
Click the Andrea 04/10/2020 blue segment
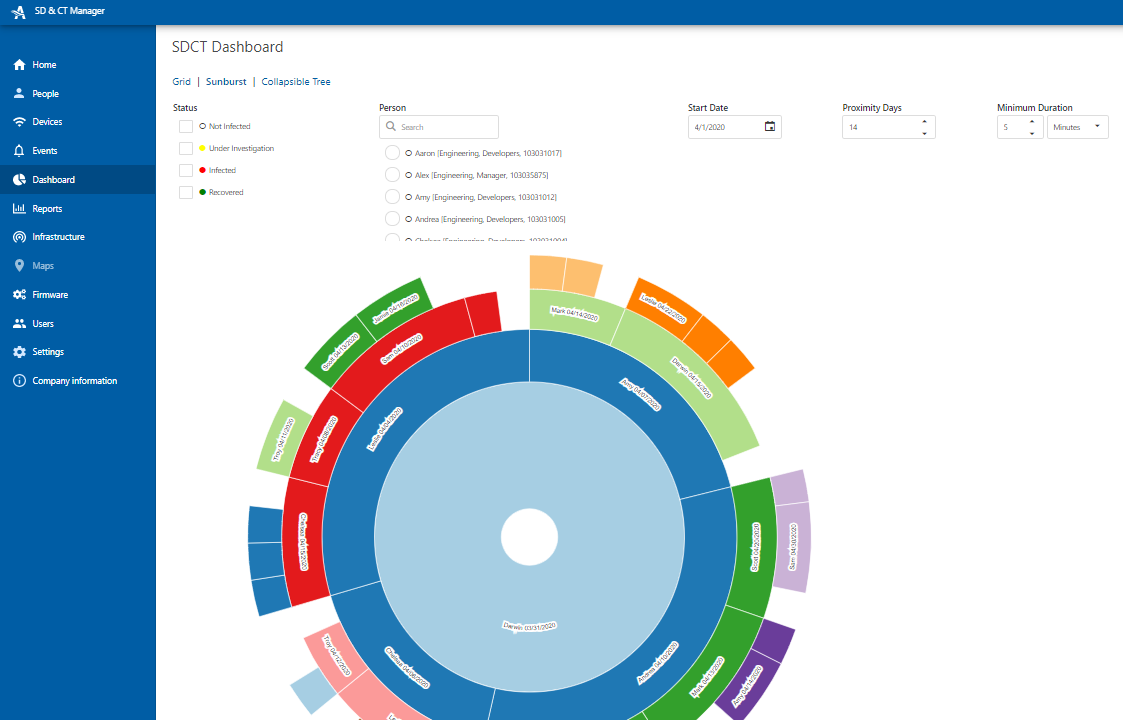657,663
